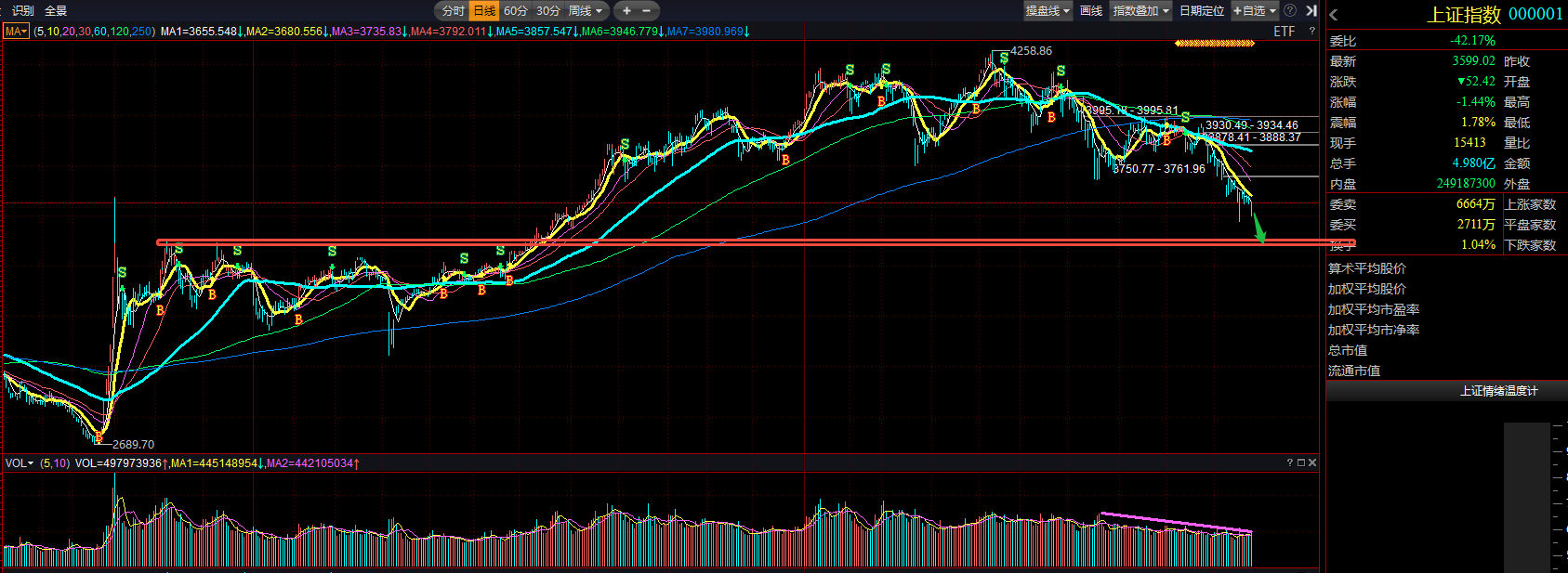Expand the 操盘线 dropdown
This screenshot has height=573, width=1568.
click(1048, 11)
